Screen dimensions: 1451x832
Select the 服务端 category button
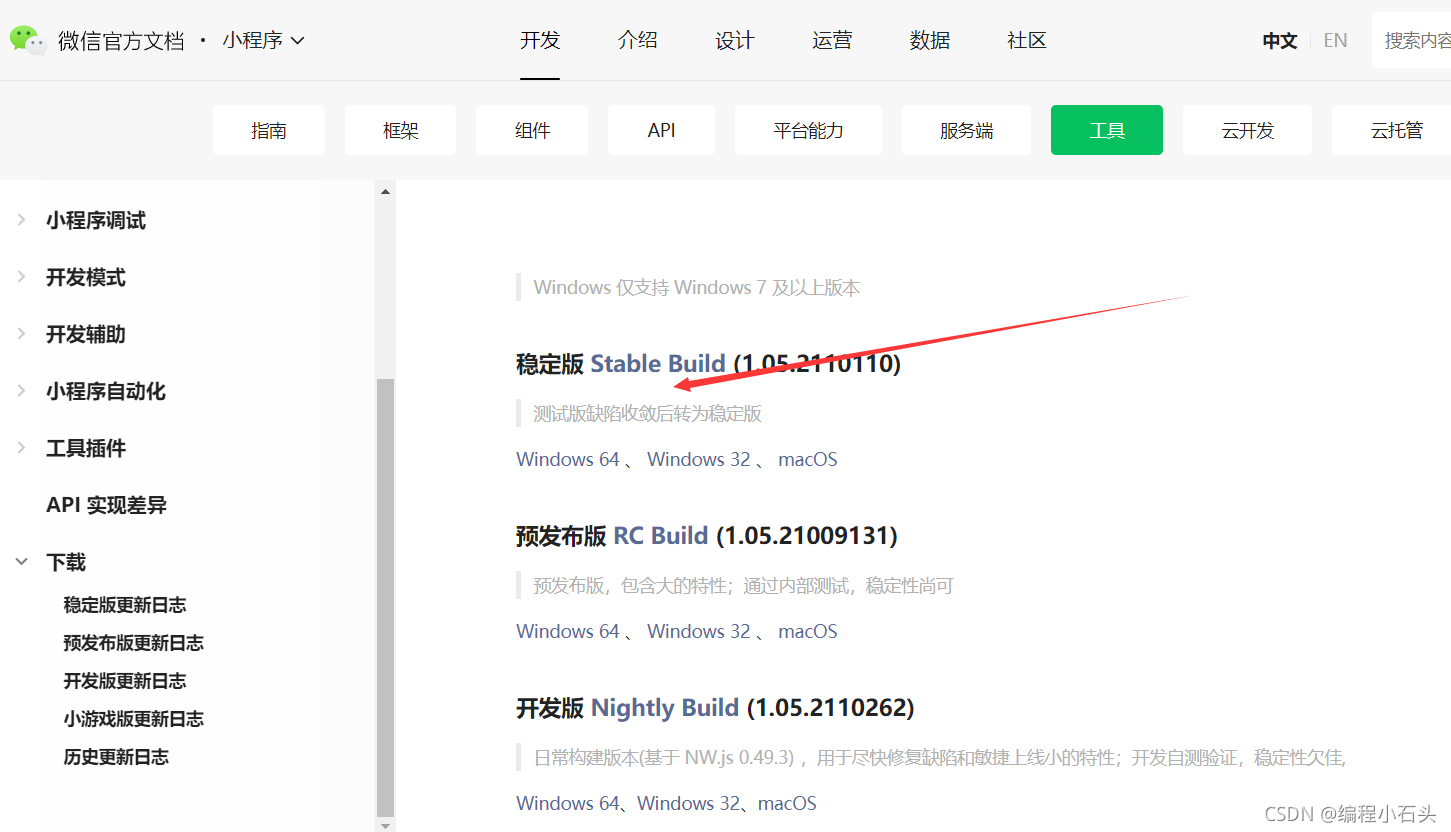coord(966,130)
